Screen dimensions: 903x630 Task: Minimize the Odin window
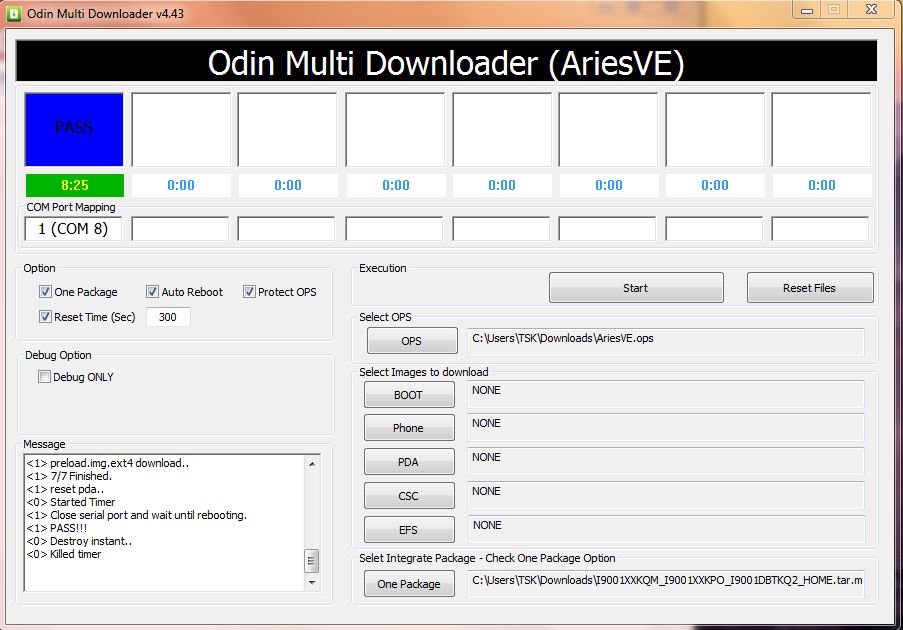tap(807, 10)
